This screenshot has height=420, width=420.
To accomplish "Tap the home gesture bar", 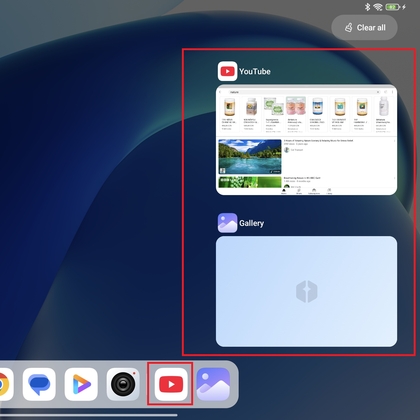I will [x=88, y=415].
